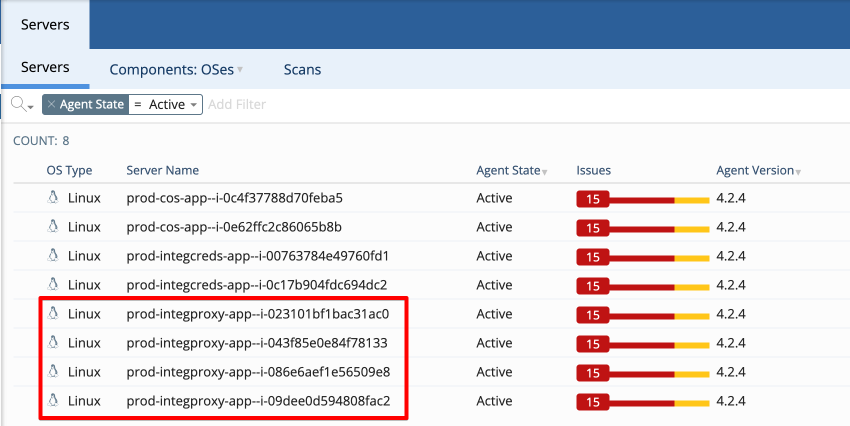Open server prod-integproxy-app--i-09dee0d594808fac2
The height and width of the screenshot is (426, 850).
[x=258, y=401]
